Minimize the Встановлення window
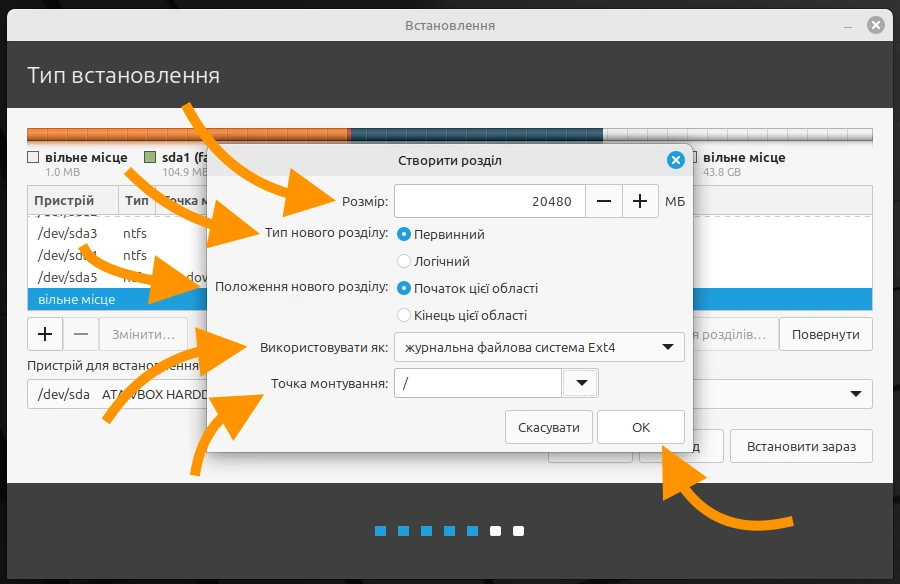 click(848, 26)
